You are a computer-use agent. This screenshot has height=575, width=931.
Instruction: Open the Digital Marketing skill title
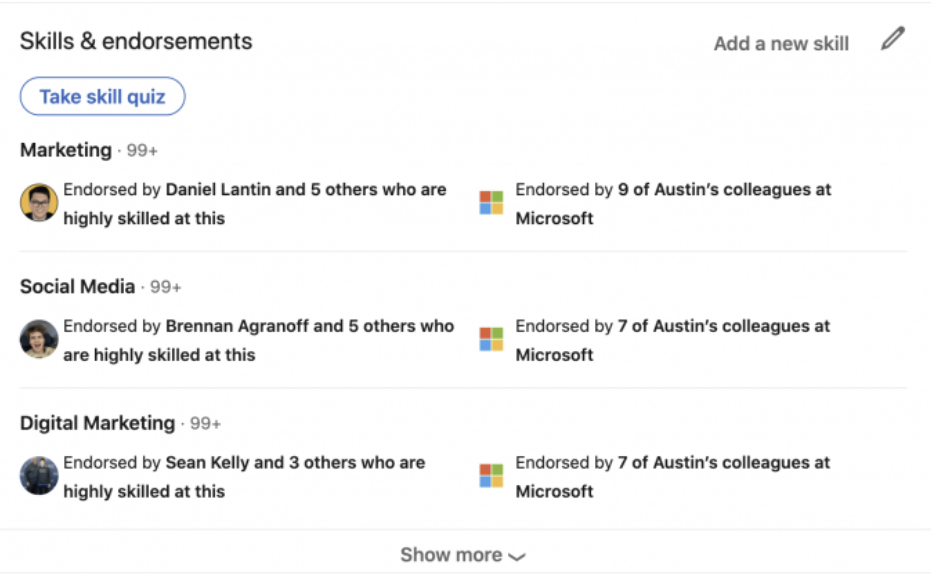point(97,423)
